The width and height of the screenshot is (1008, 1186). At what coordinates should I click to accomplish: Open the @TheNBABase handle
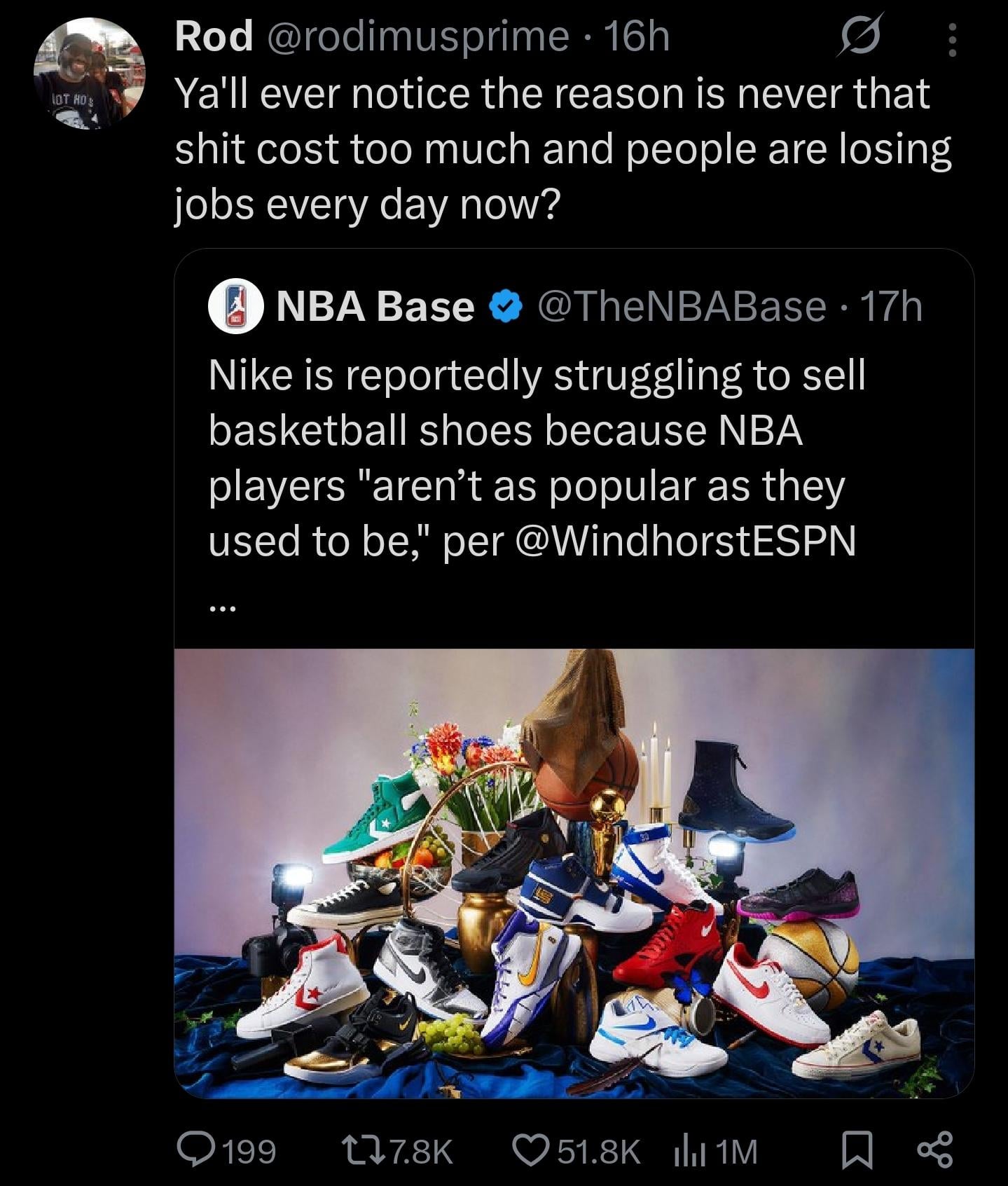click(682, 307)
